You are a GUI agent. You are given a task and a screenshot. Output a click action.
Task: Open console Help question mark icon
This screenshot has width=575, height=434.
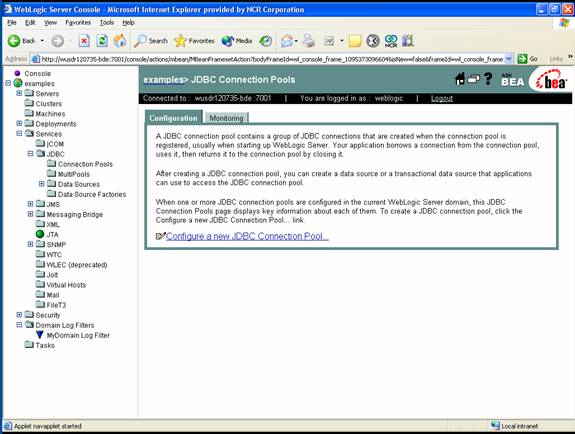click(488, 79)
